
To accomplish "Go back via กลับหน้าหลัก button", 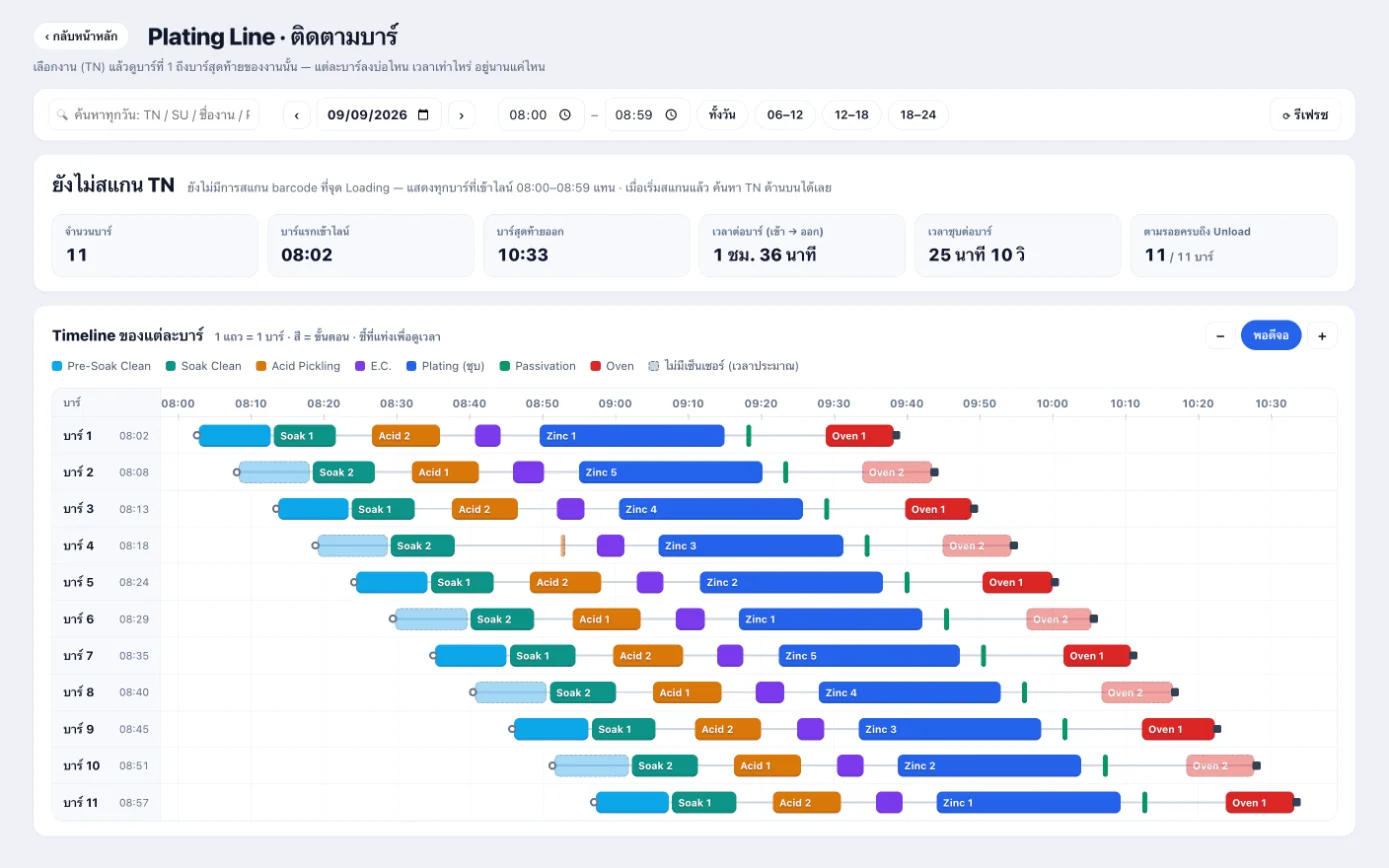I will (81, 36).
